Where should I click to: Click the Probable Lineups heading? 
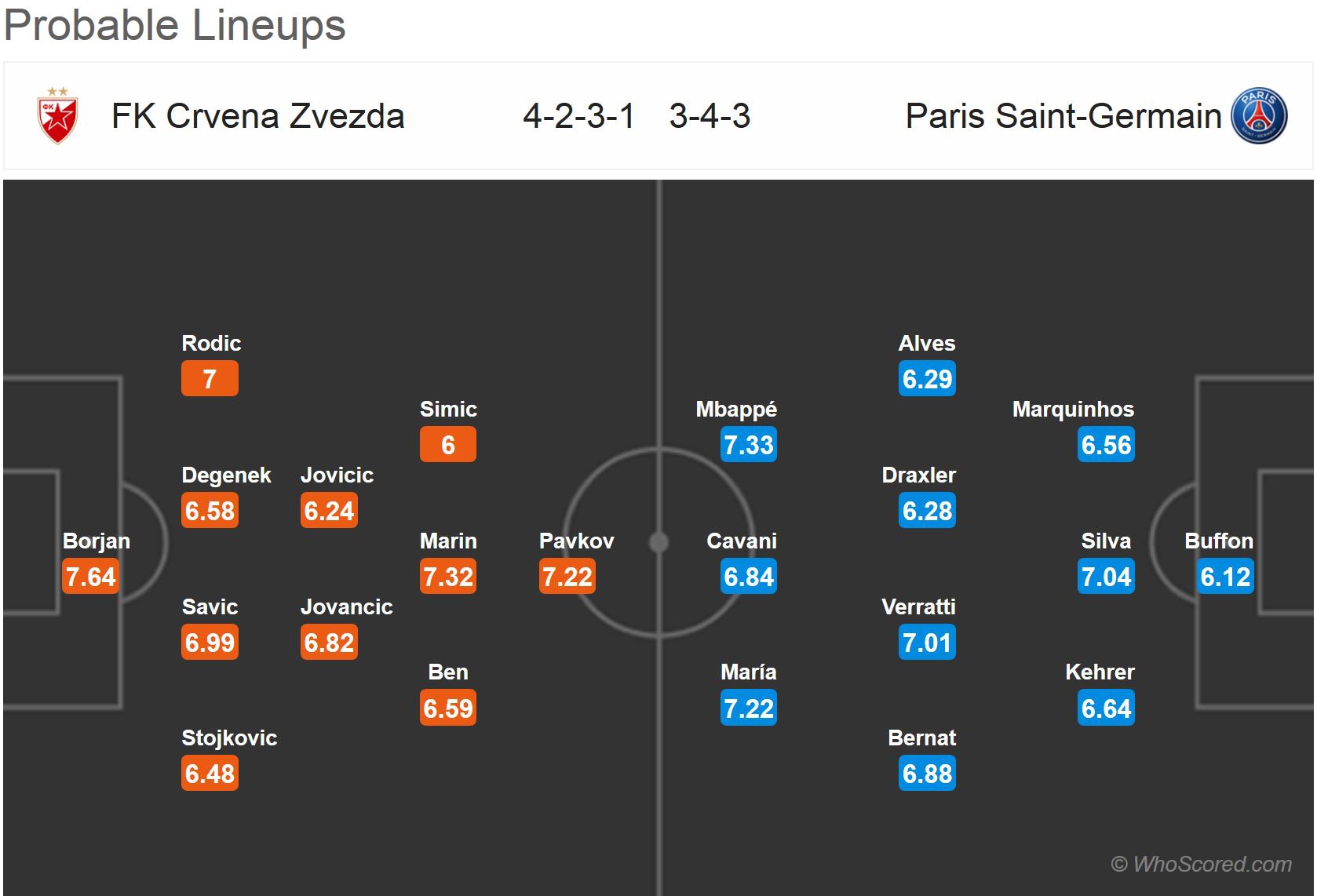tap(174, 25)
